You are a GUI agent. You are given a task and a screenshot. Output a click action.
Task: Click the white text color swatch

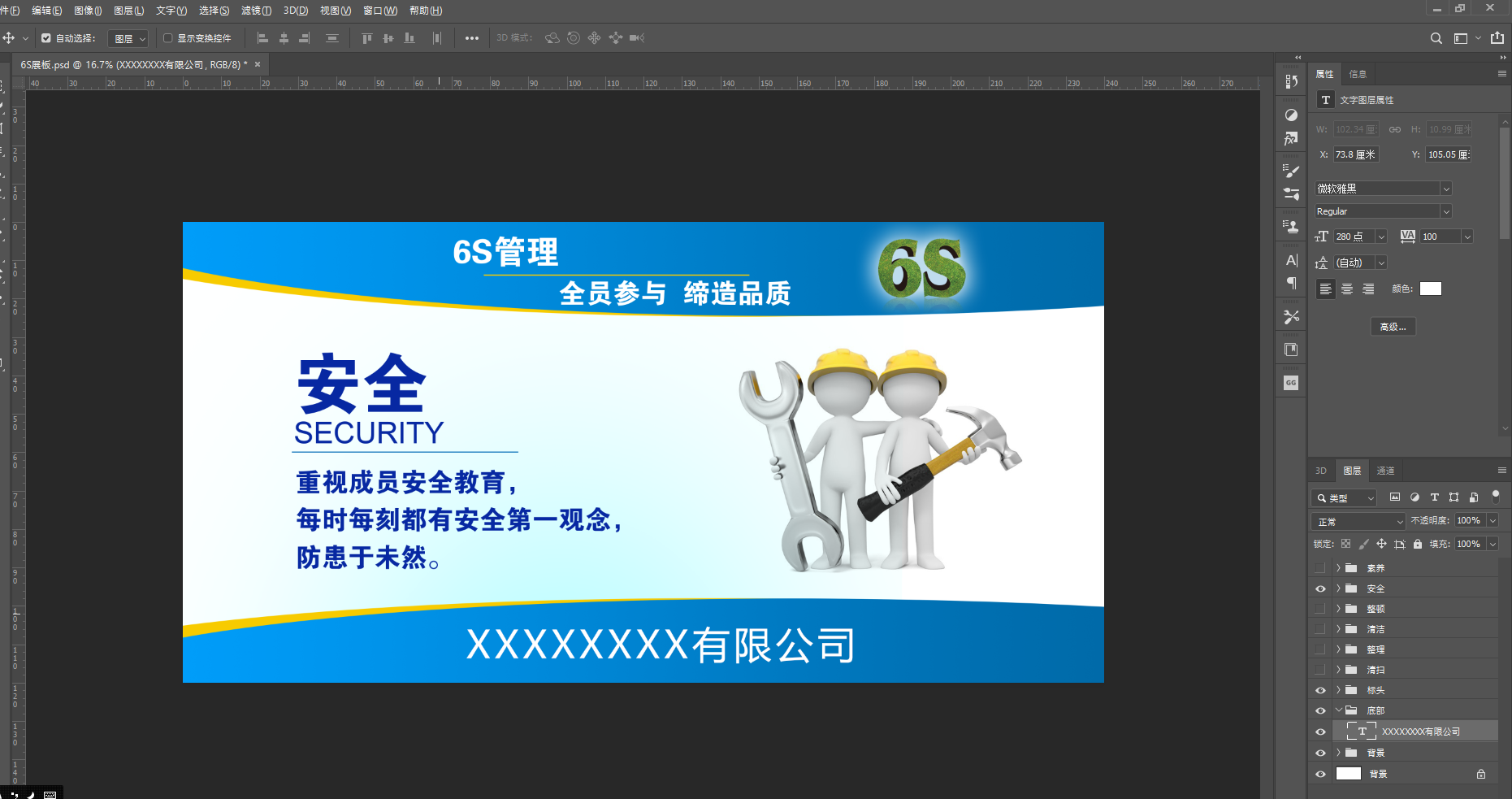click(x=1430, y=289)
